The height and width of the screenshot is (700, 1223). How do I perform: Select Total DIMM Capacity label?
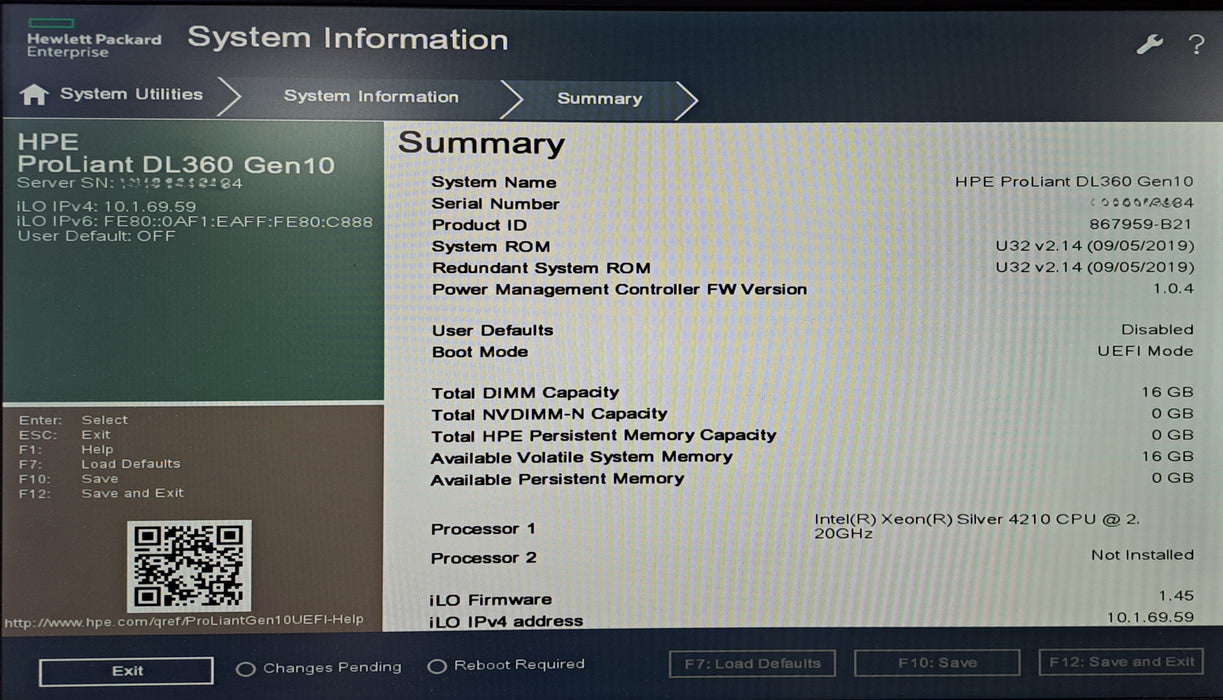pos(525,393)
